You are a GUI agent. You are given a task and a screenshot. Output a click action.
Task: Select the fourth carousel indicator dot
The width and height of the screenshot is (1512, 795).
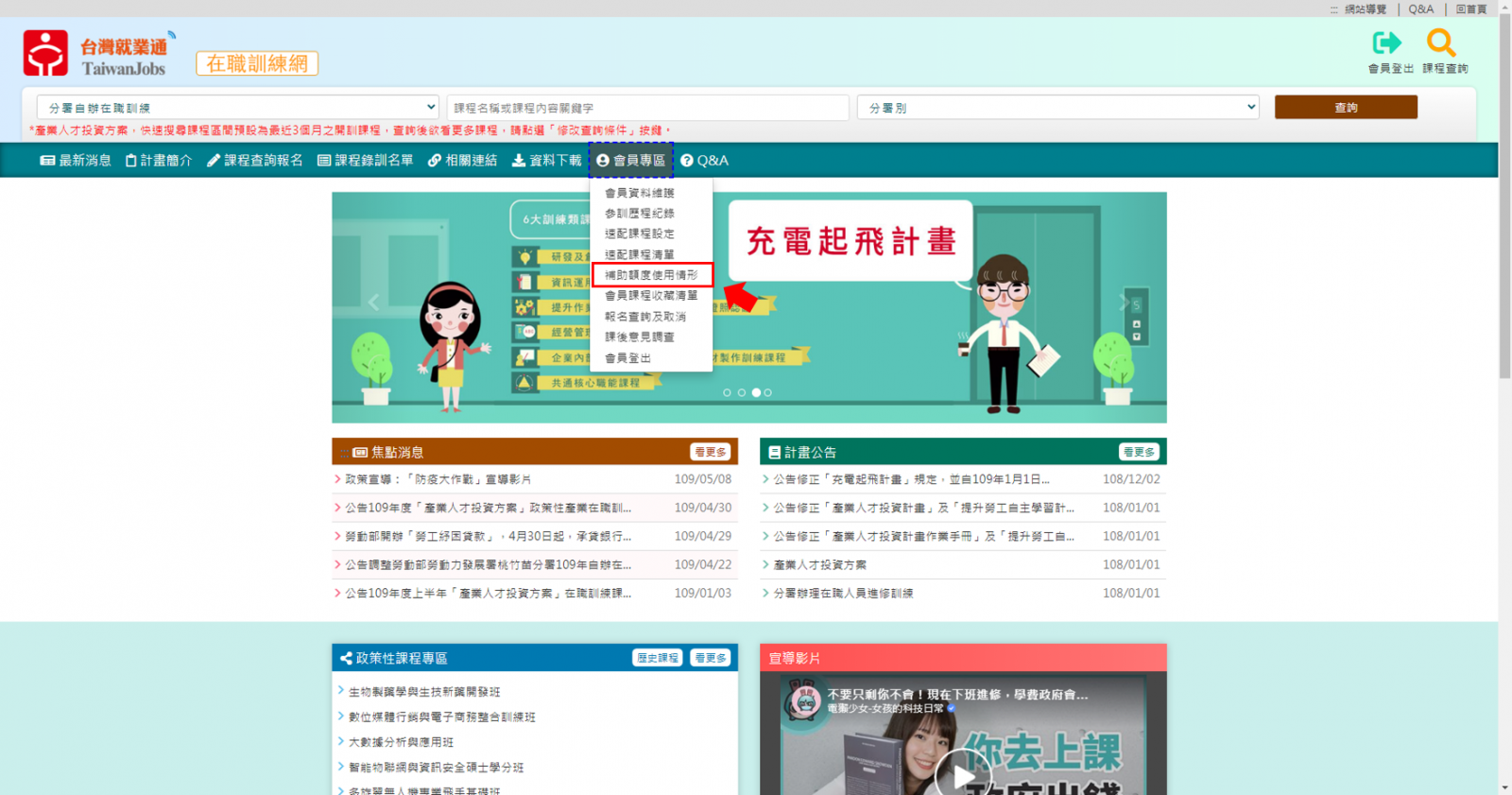click(767, 392)
